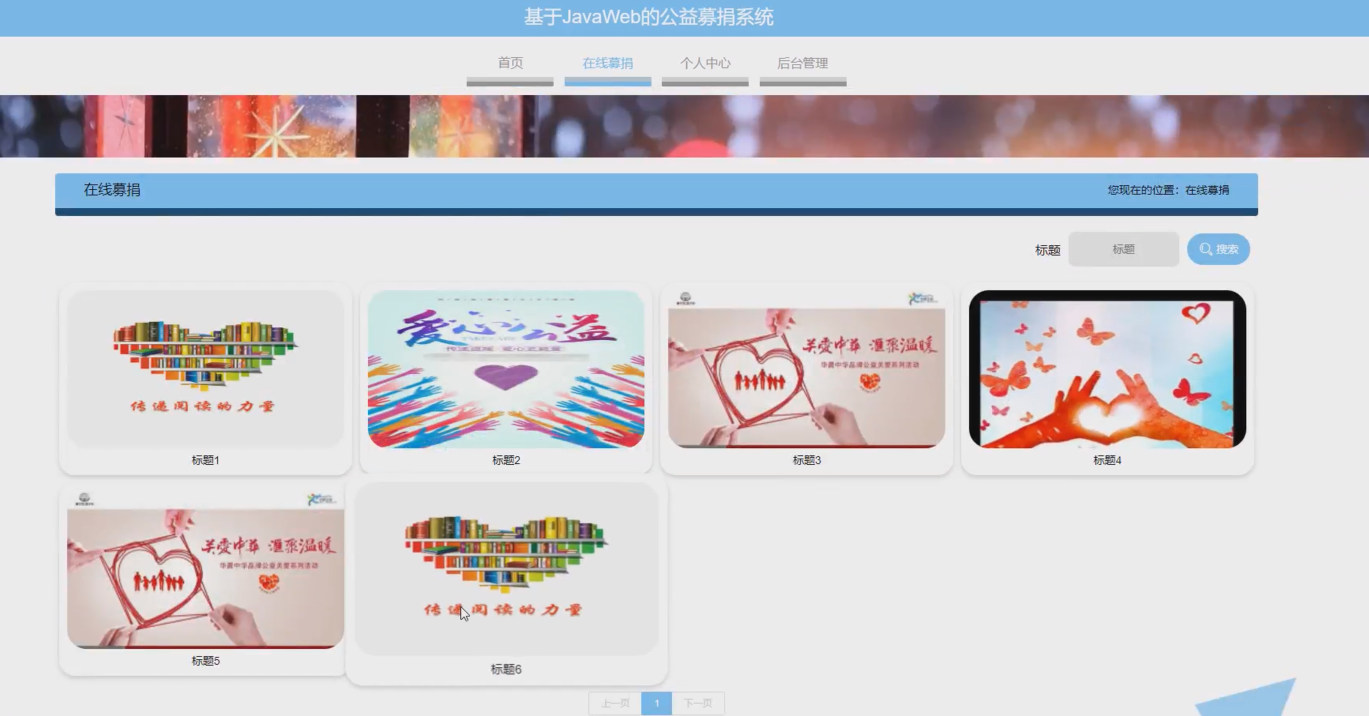Open the 标题2 charity campaign thumbnail
The width and height of the screenshot is (1369, 716).
(506, 368)
